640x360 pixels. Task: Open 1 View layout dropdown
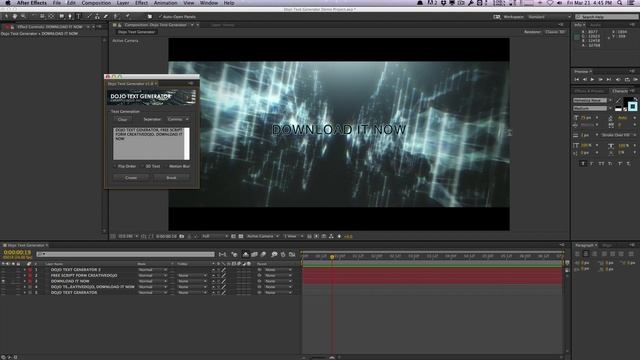coord(293,236)
